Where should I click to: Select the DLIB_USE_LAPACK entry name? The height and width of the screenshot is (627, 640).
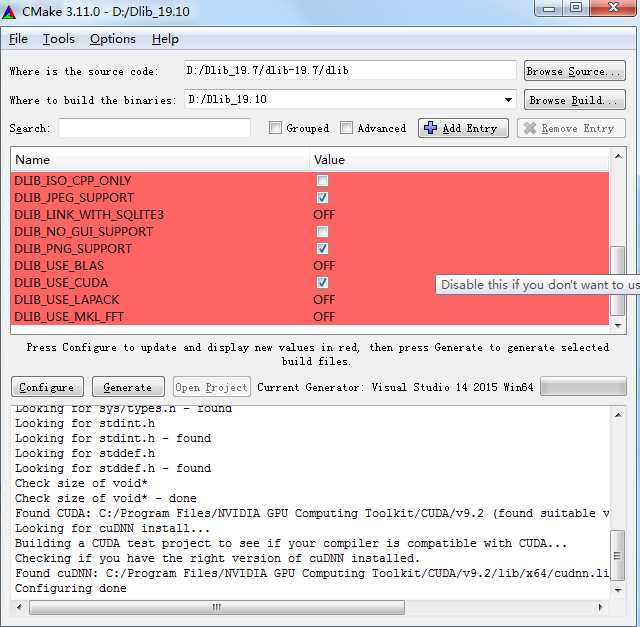coord(67,300)
